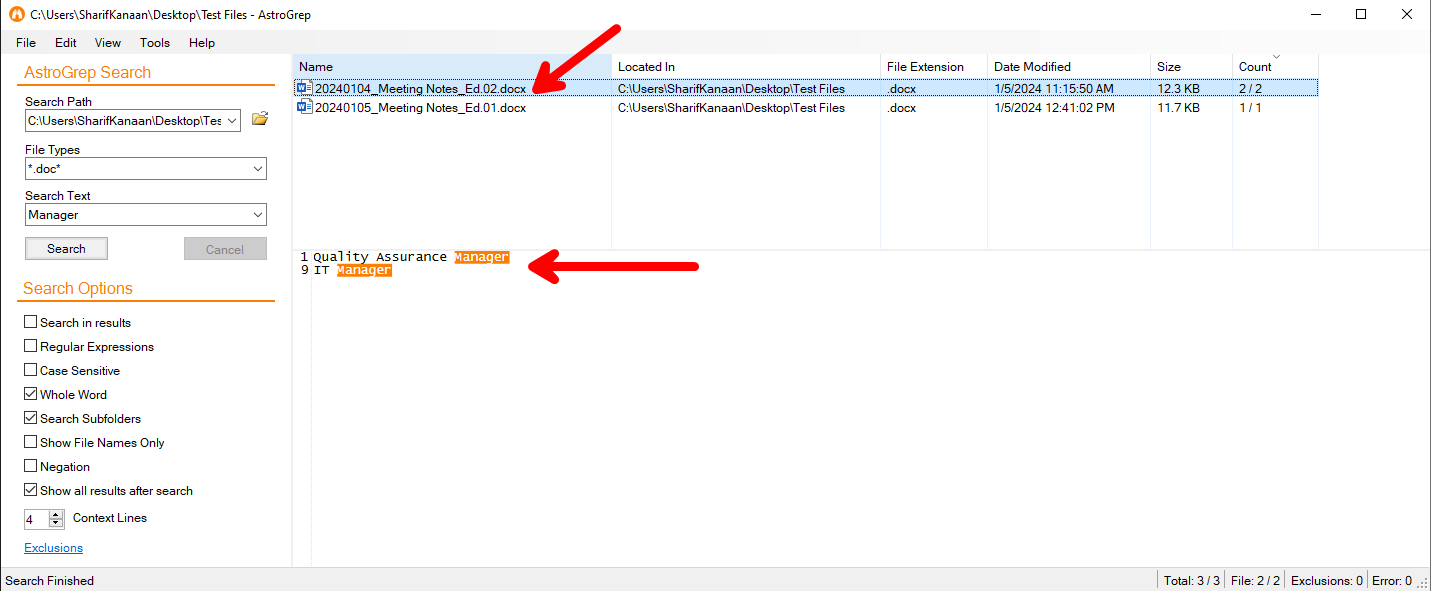Click the browse folder icon beside Search Path
The width and height of the screenshot is (1431, 591).
260,120
